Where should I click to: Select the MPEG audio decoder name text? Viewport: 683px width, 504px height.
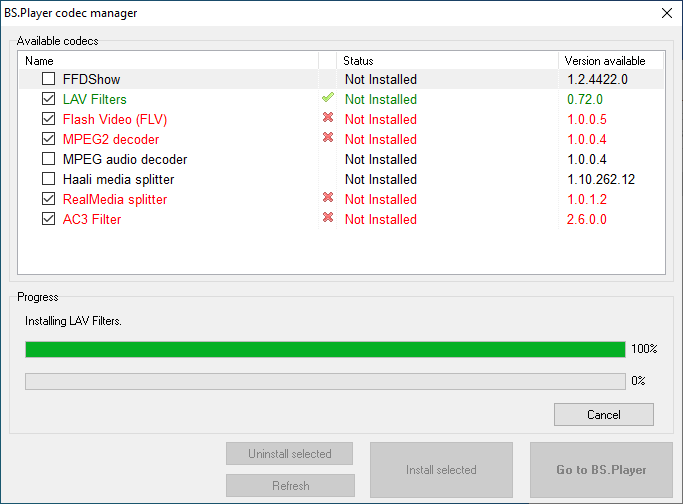point(125,159)
